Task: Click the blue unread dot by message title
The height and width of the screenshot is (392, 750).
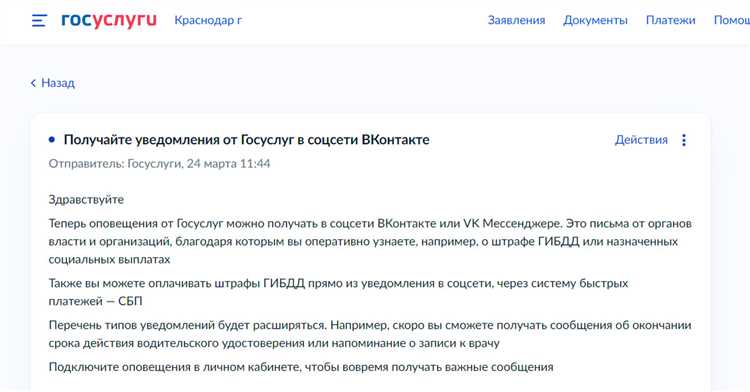Action: point(52,140)
